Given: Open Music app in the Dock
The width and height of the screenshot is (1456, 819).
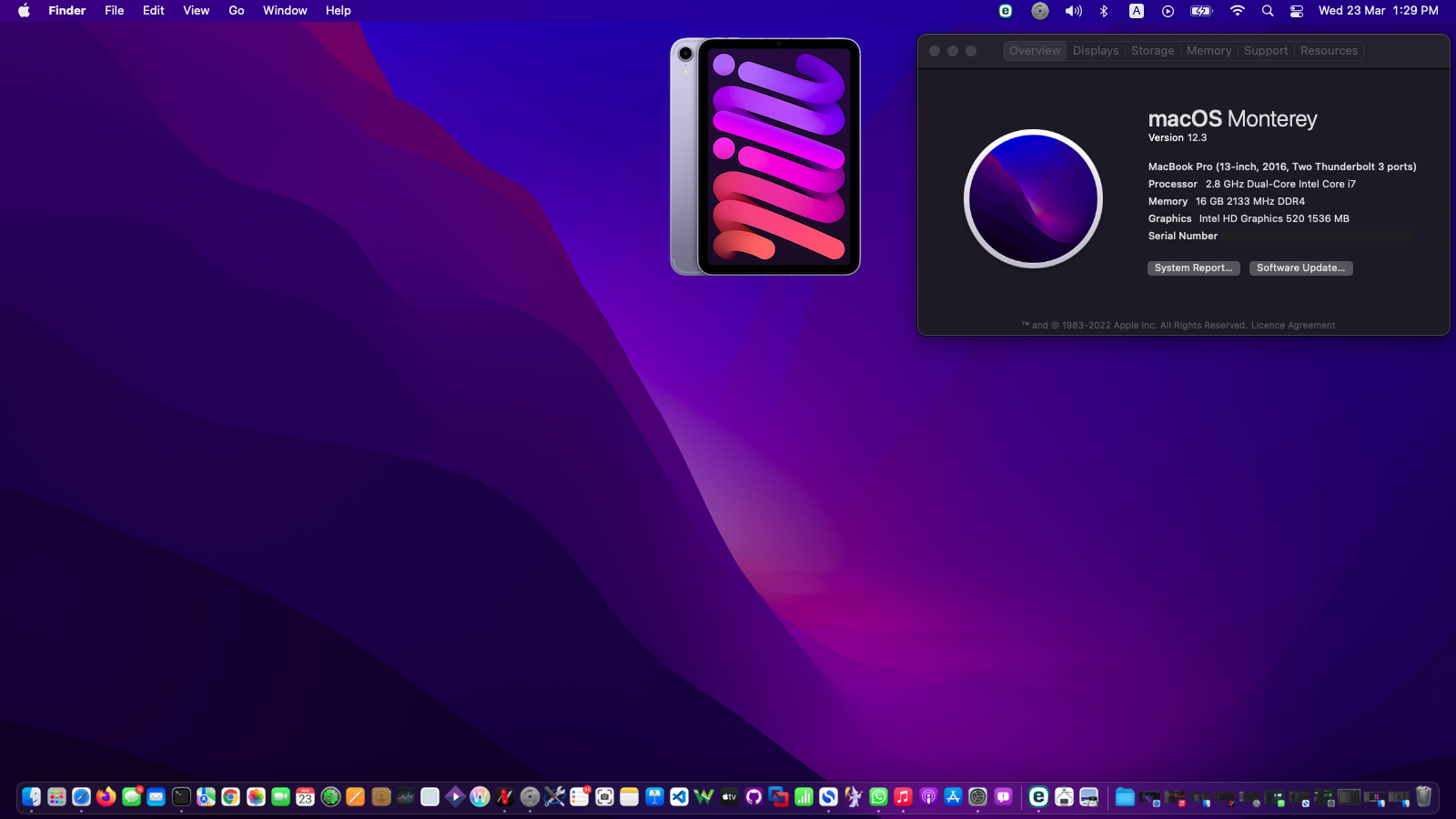Looking at the screenshot, I should pyautogui.click(x=903, y=797).
